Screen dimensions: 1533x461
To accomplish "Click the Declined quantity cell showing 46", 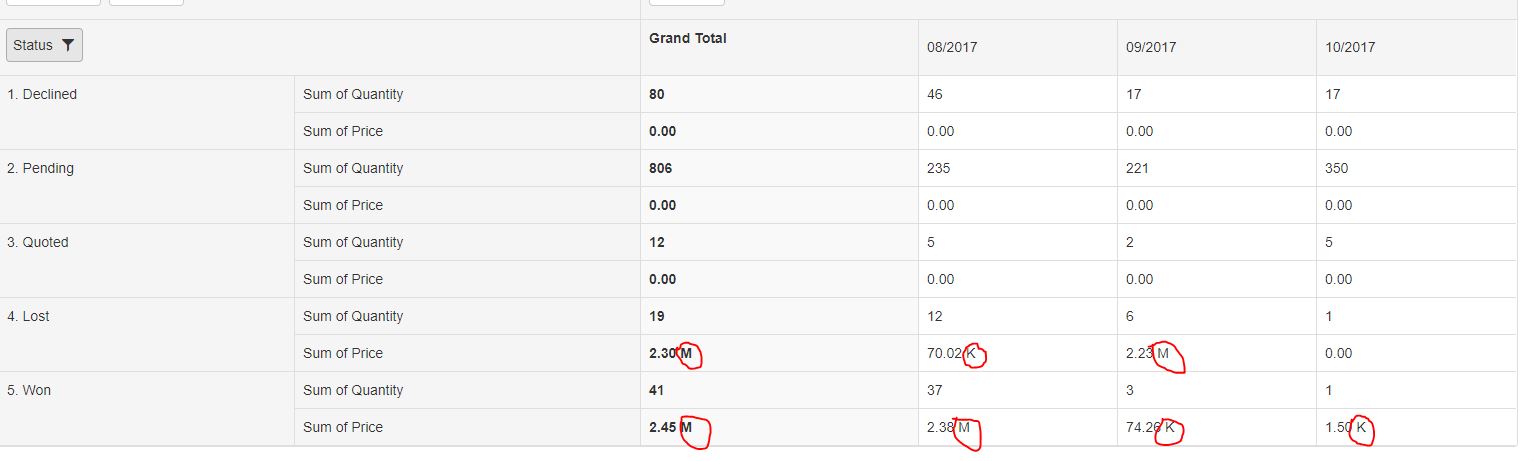I will pos(935,94).
